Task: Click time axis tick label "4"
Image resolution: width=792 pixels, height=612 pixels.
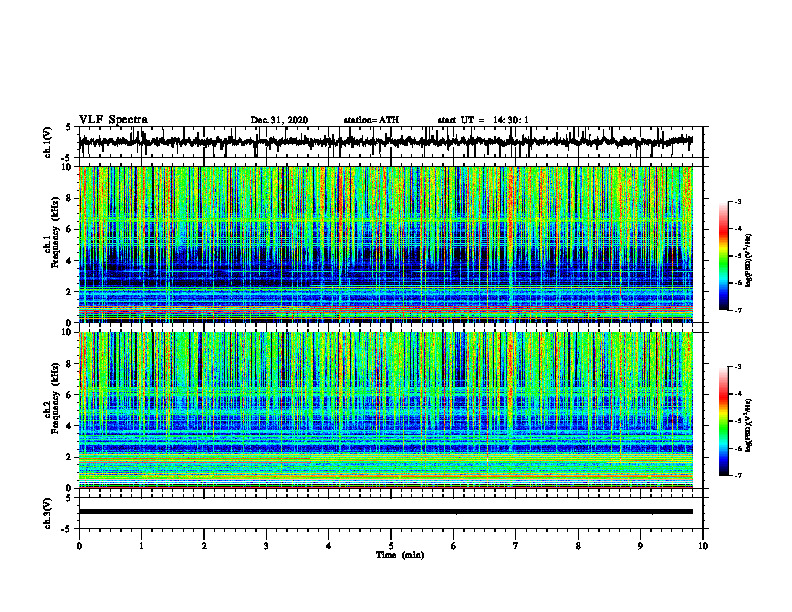Action: point(329,546)
